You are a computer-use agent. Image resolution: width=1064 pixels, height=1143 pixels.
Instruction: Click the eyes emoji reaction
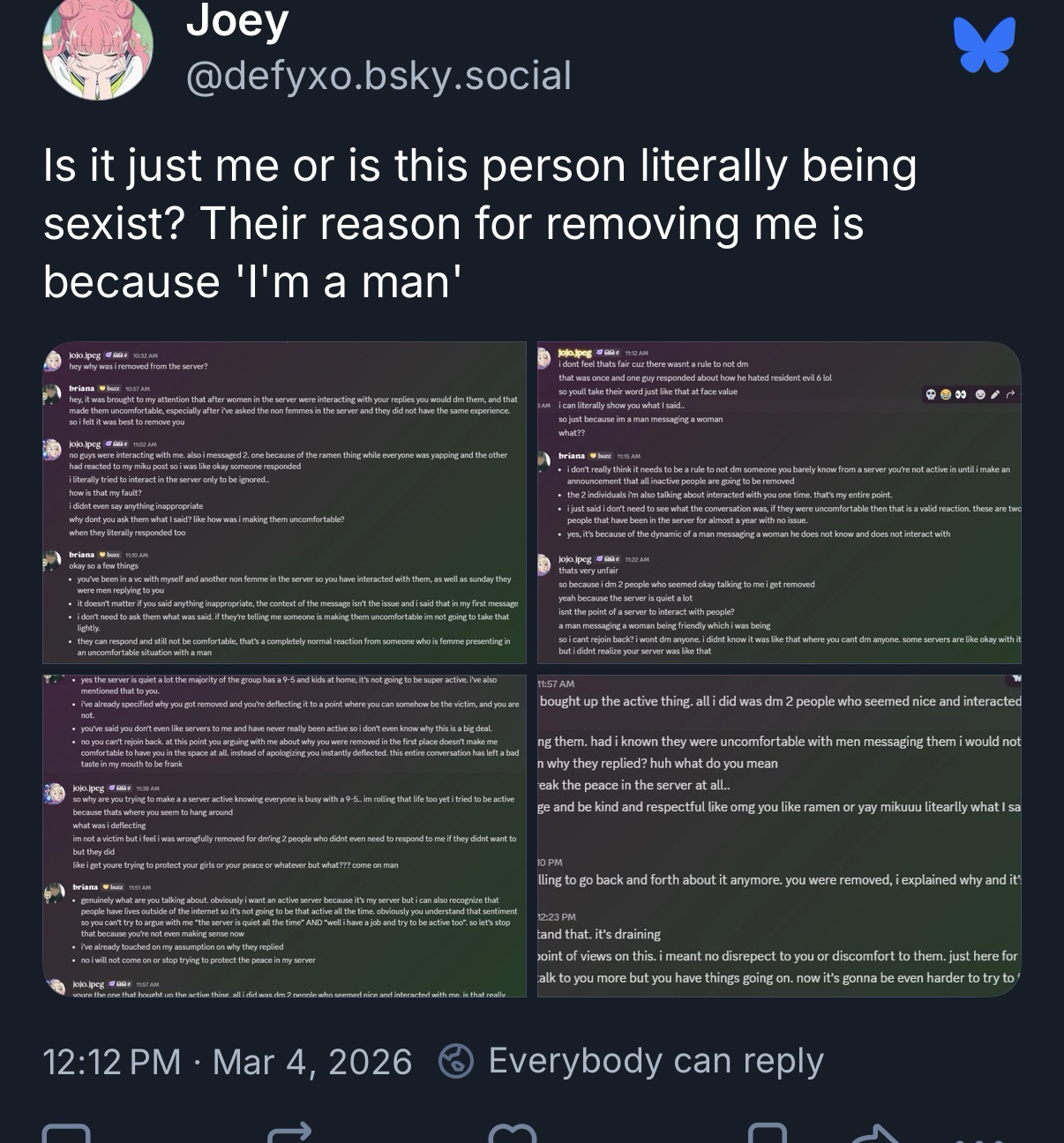(x=961, y=394)
